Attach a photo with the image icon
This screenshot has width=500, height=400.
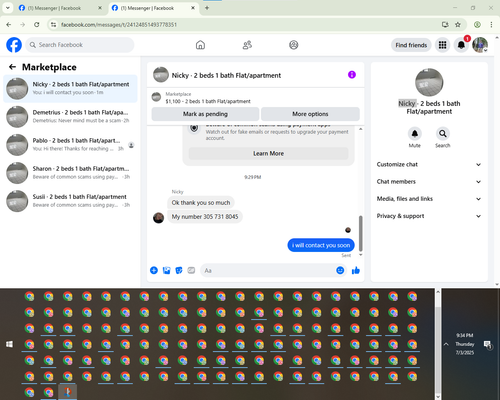pos(166,270)
